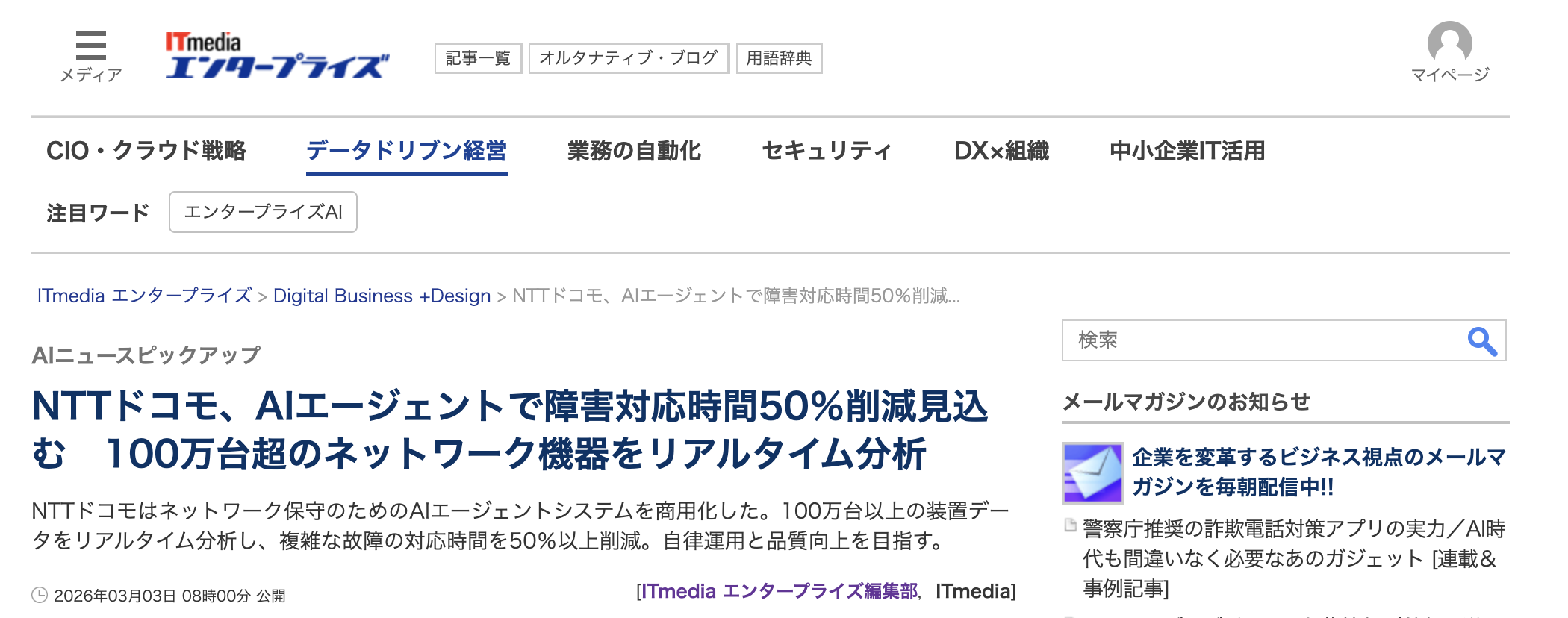Open オルタナティブ・ブログ link
Image resolution: width=1568 pixels, height=618 pixels.
pos(628,58)
